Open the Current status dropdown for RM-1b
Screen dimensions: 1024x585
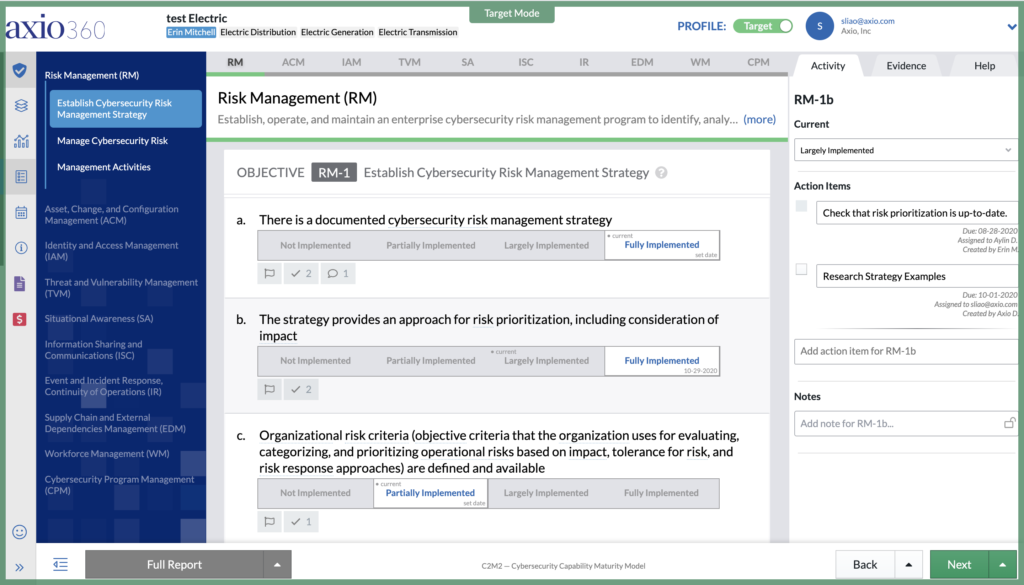click(x=905, y=150)
